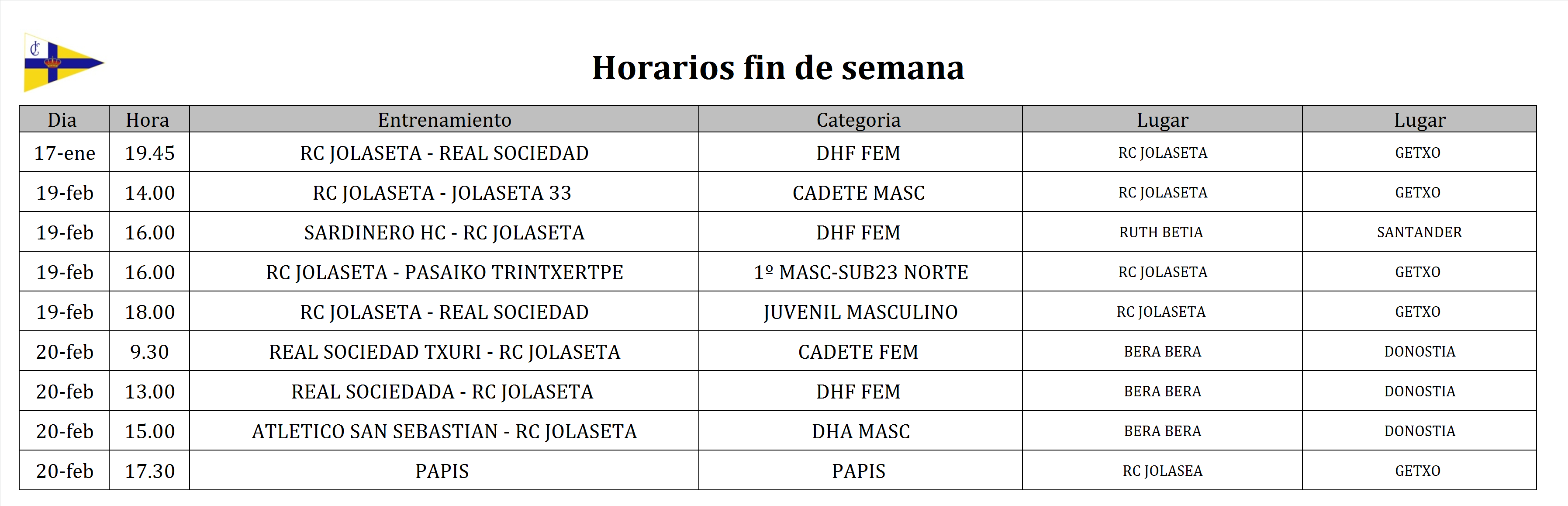The image size is (1568, 506).
Task: Select the 17-ene date cell
Action: tap(65, 153)
